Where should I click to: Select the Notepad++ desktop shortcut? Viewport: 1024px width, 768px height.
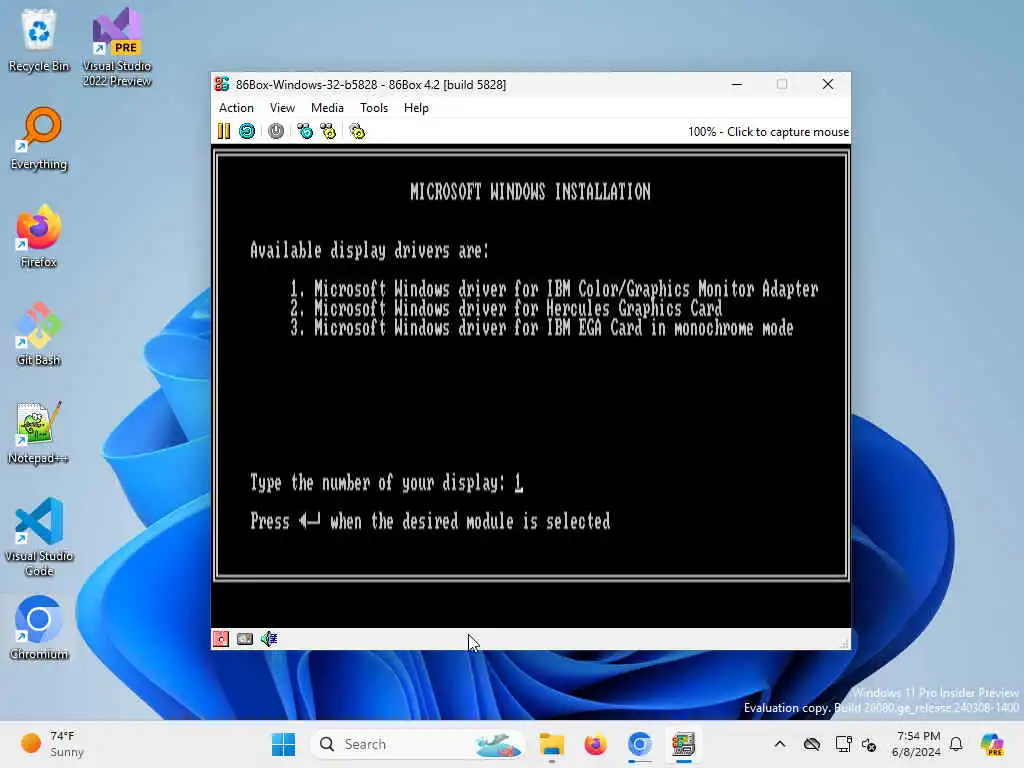point(39,432)
